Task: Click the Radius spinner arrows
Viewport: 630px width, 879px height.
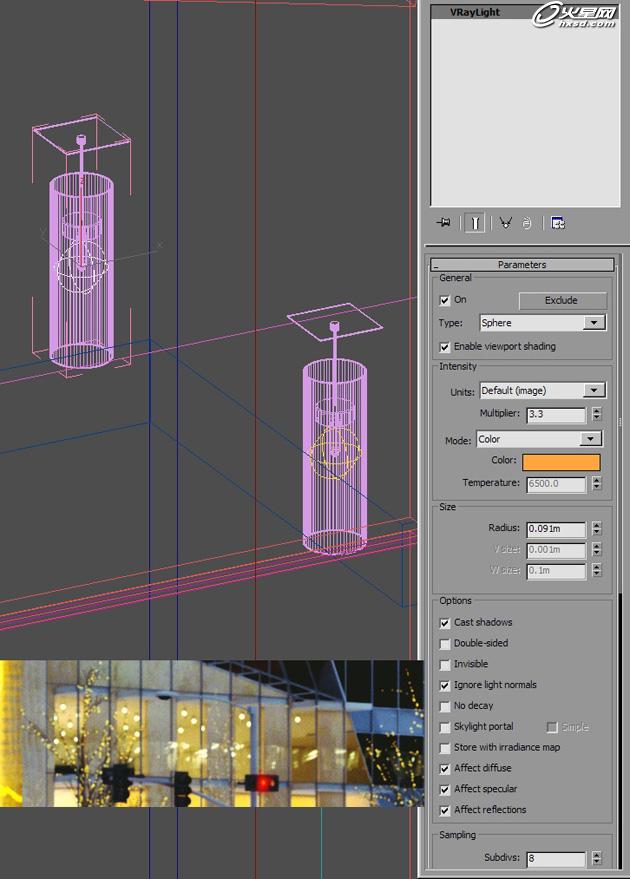Action: click(x=597, y=529)
